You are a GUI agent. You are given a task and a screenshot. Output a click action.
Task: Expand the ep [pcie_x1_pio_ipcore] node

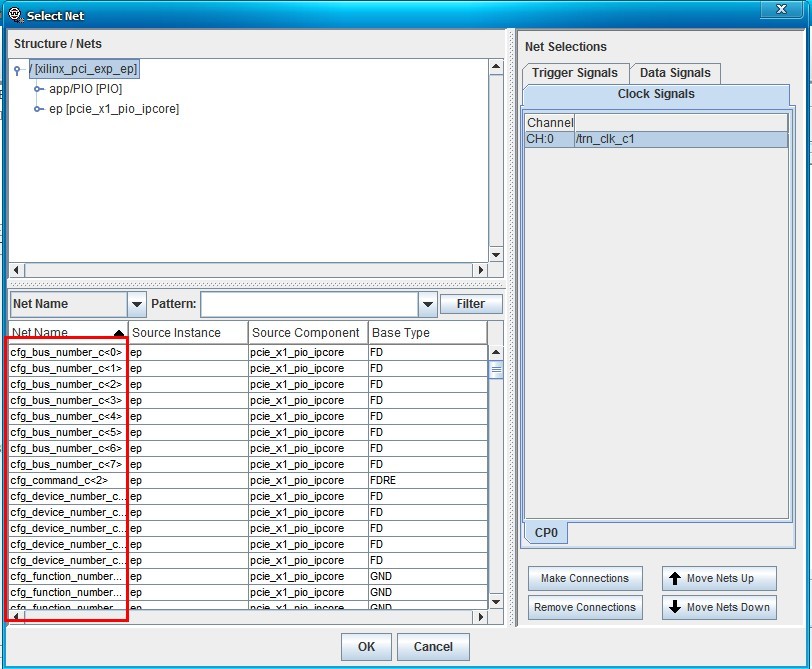pos(38,109)
